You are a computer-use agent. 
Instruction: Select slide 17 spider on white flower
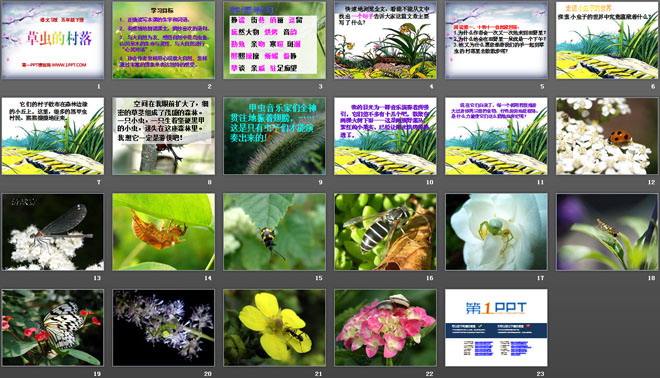(x=496, y=232)
